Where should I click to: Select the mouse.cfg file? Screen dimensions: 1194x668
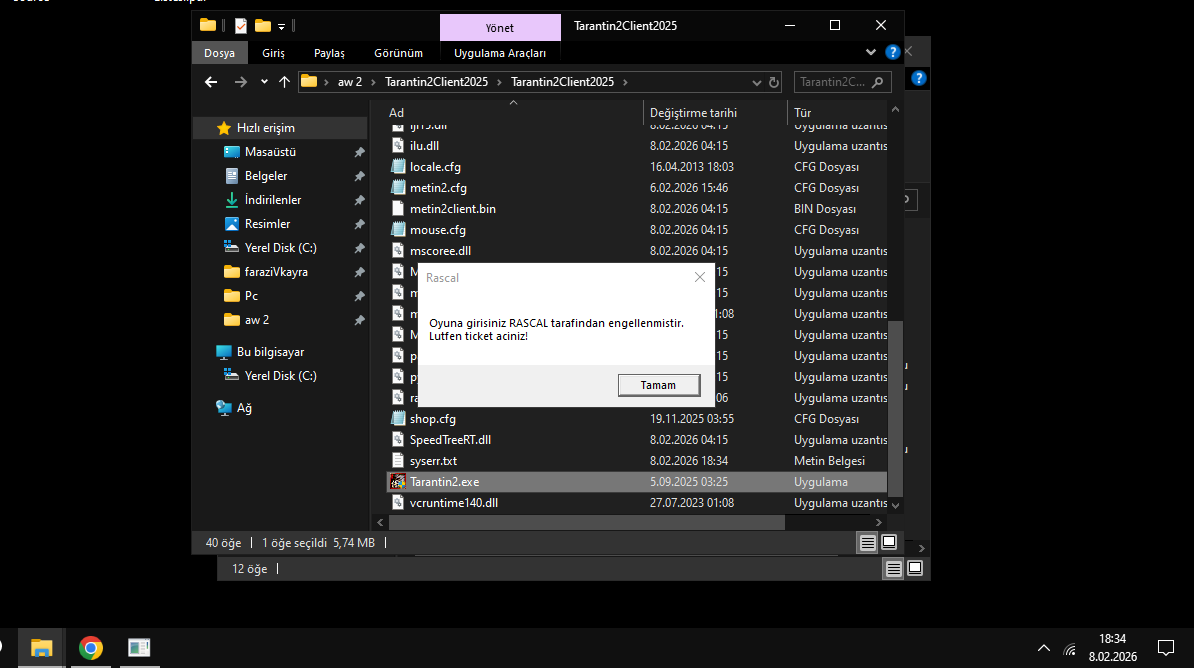(437, 230)
